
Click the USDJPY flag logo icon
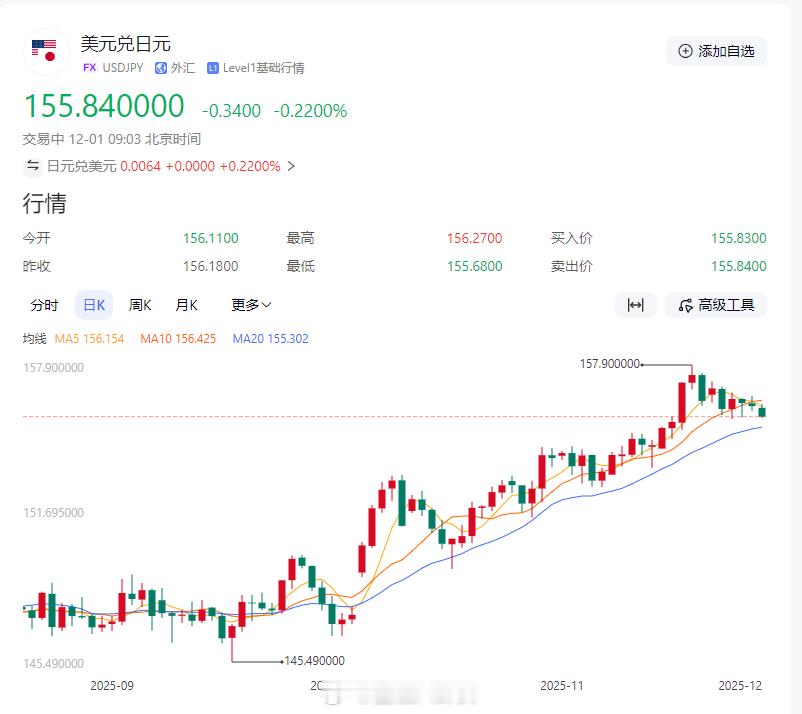pyautogui.click(x=46, y=52)
